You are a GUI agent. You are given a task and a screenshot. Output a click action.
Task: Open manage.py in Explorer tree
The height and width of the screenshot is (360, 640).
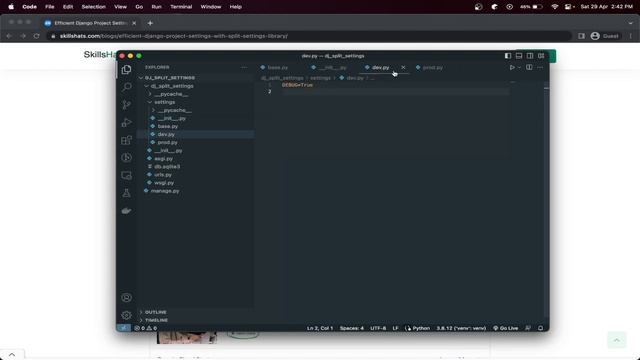tap(165, 191)
